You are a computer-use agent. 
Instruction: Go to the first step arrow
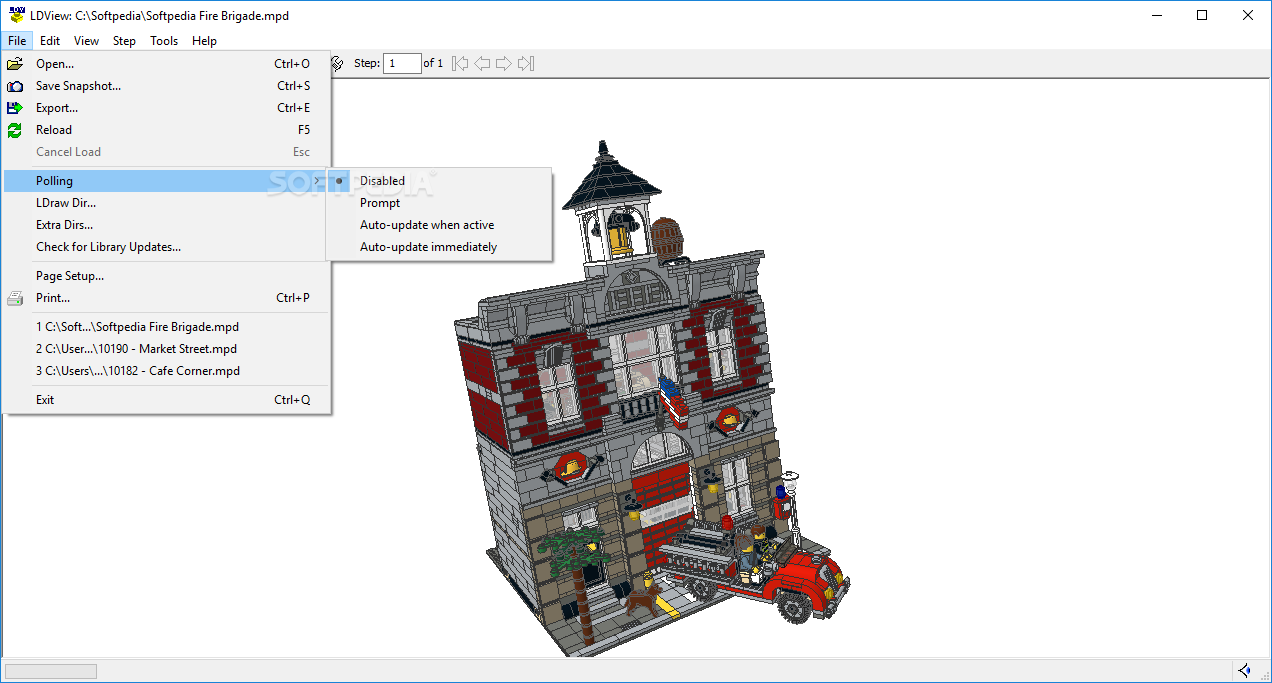click(460, 63)
